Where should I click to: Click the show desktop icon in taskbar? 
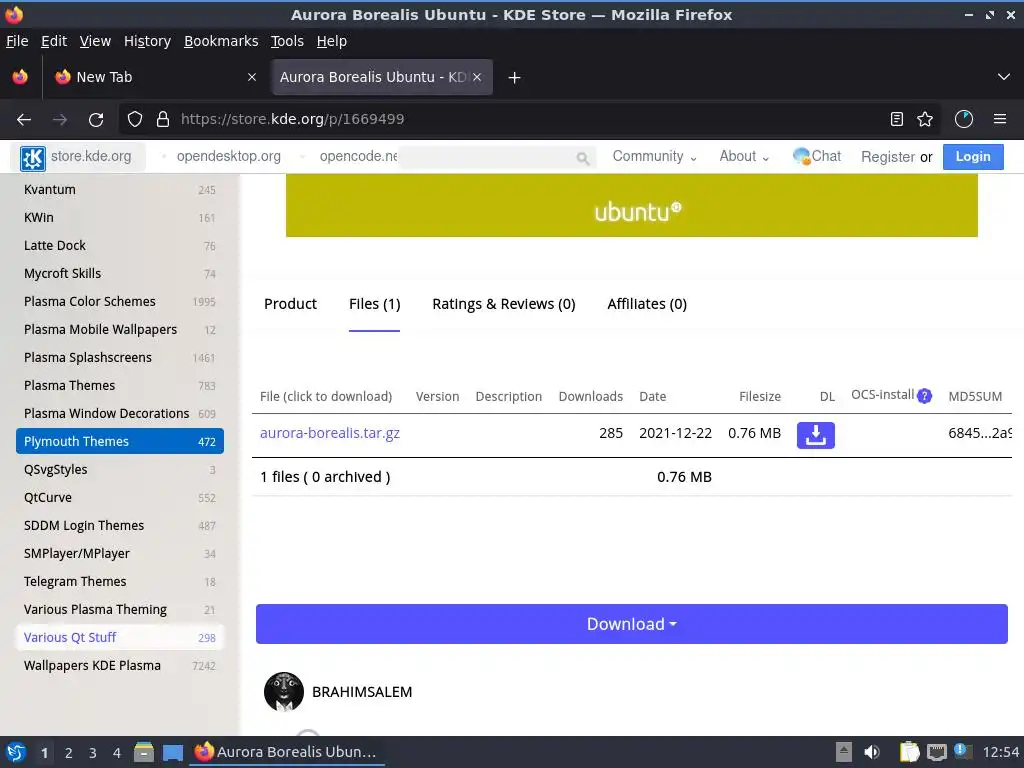pos(172,752)
